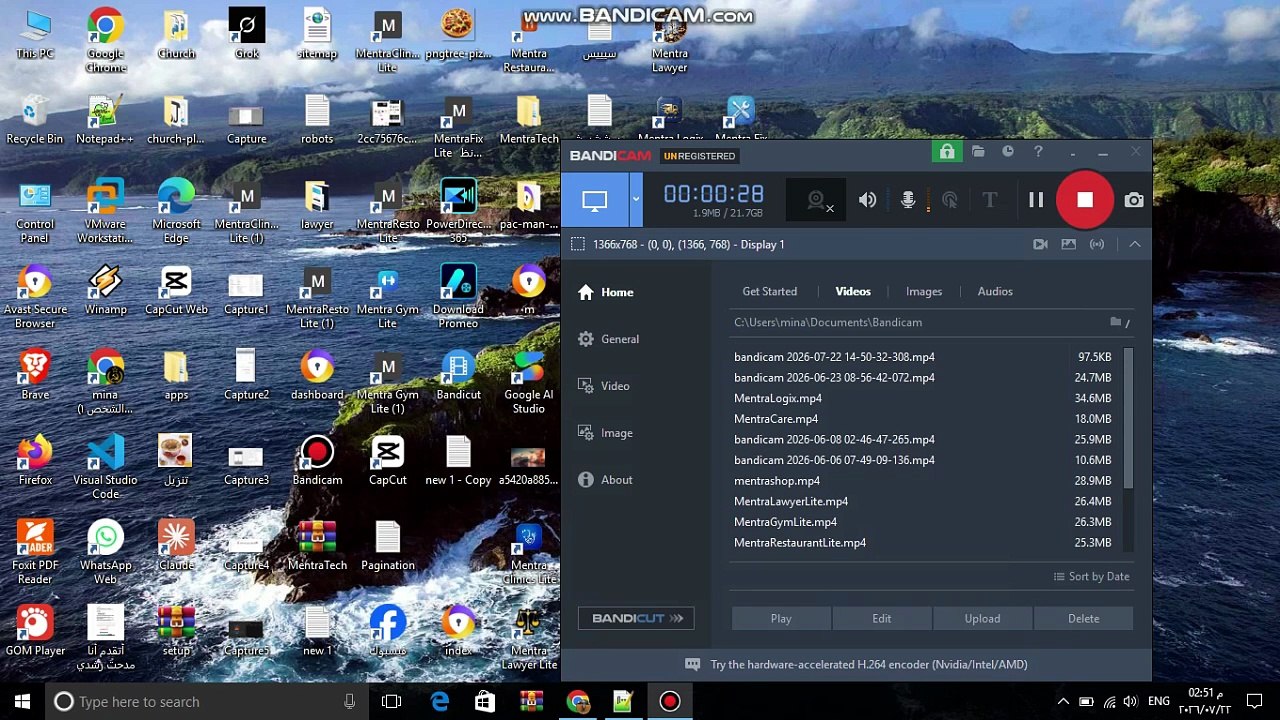Take a screenshot with camera icon
The width and height of the screenshot is (1280, 720).
1134,200
